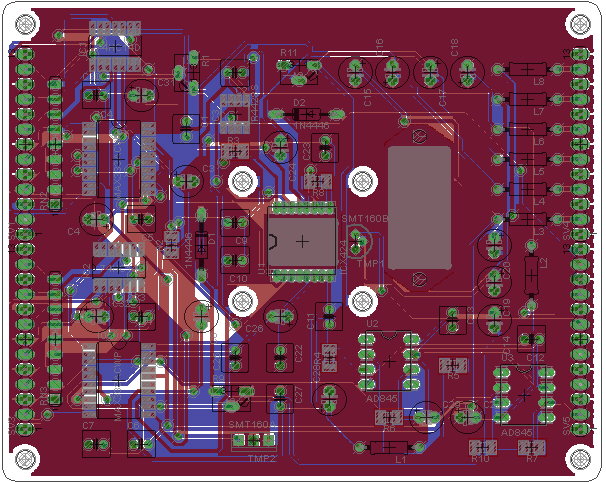Select inductor L1 at board bottom
606x482 pixels.
pyautogui.click(x=389, y=448)
